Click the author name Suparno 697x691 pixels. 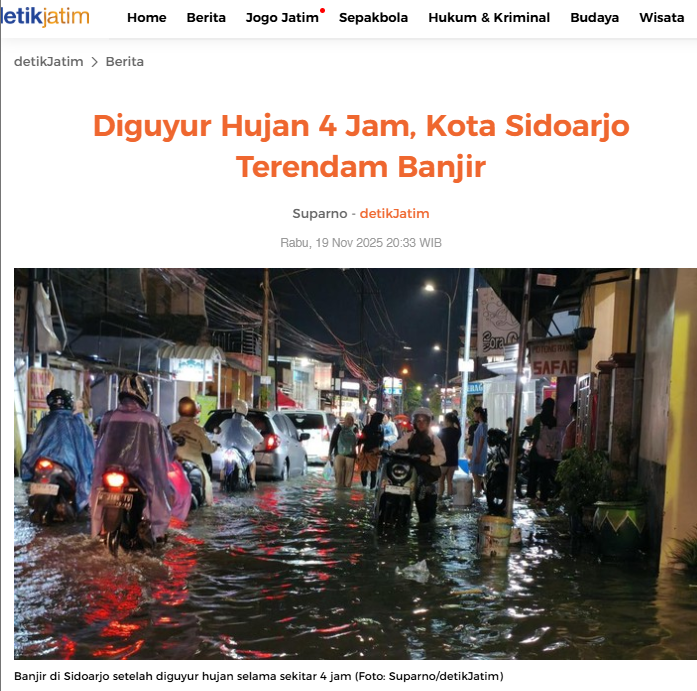(x=320, y=213)
